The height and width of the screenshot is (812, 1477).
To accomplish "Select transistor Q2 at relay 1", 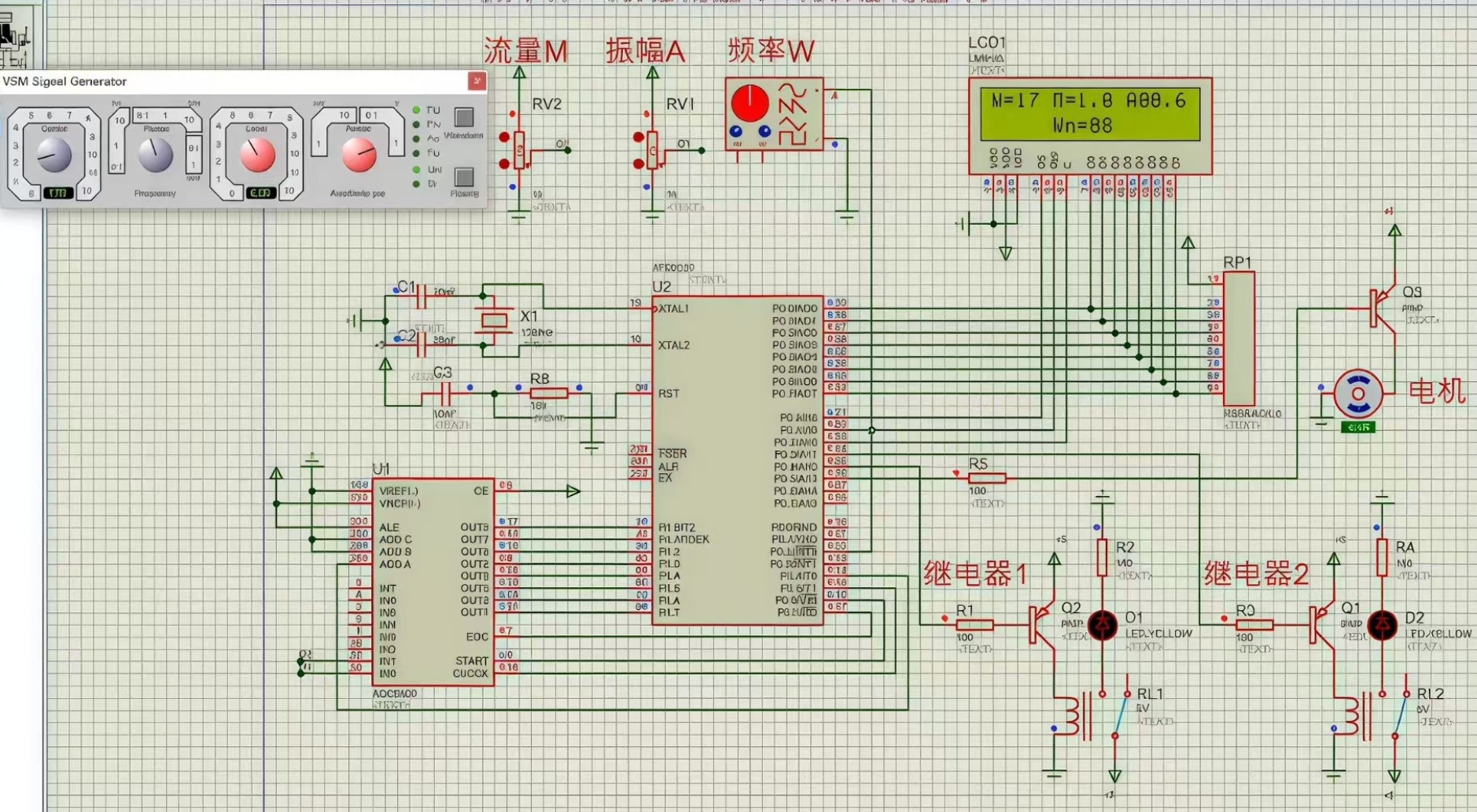I will point(1042,625).
